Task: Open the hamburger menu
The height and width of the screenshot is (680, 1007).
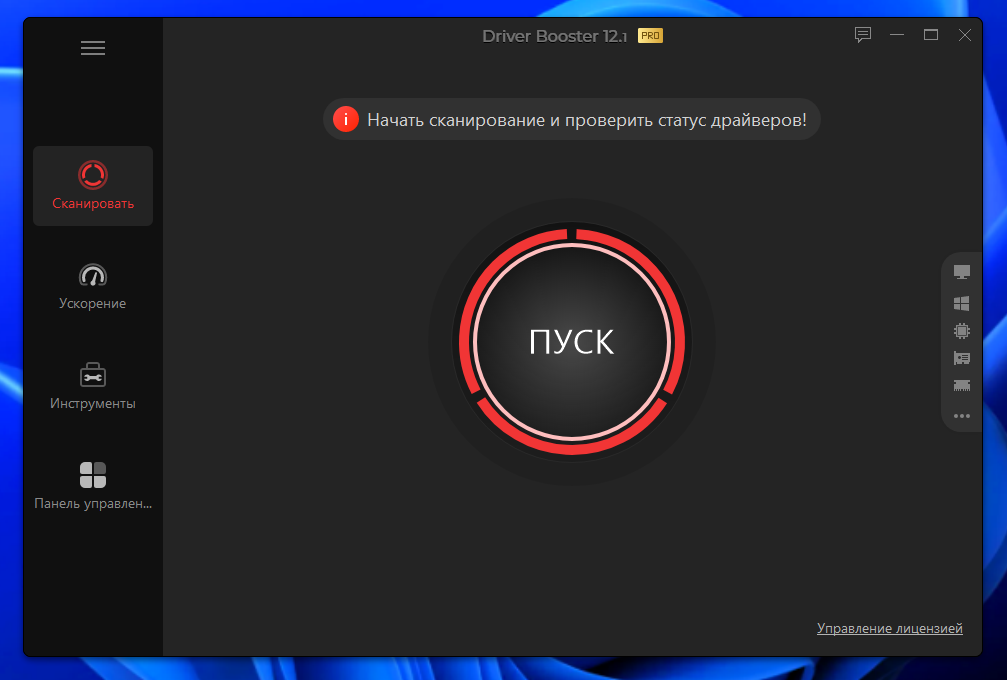Action: click(93, 47)
